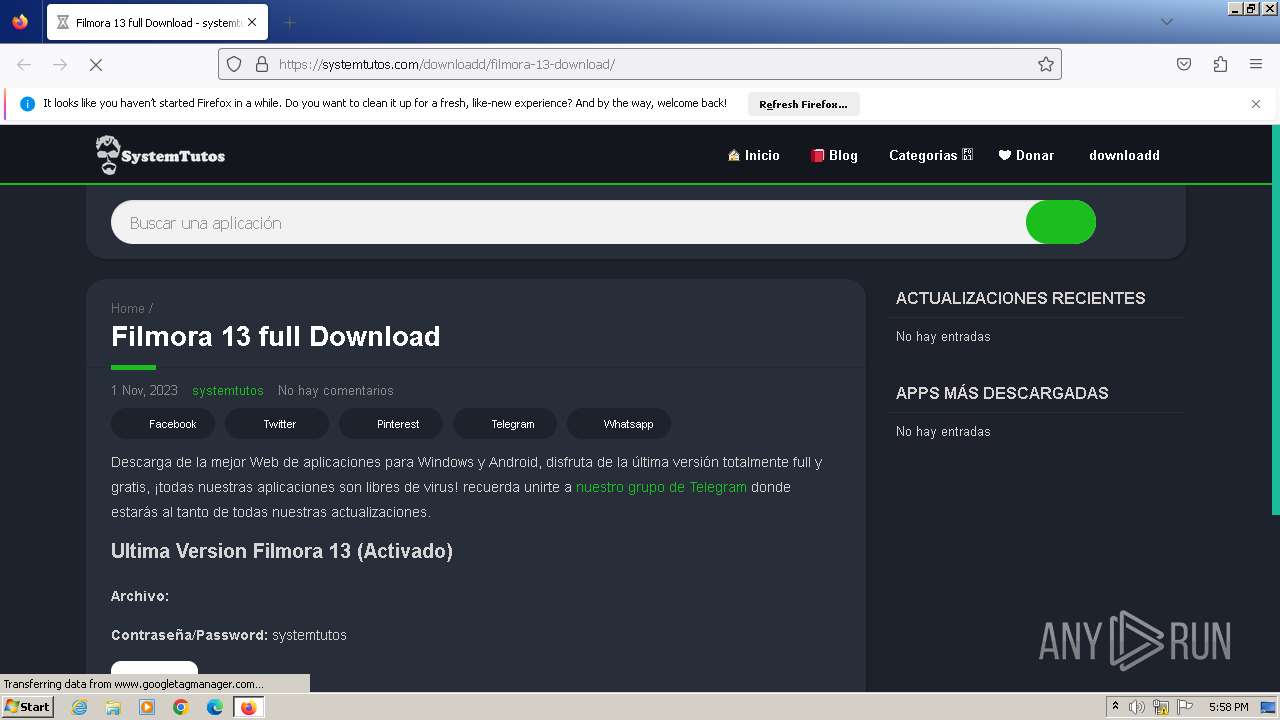Open the Inicio menu item
The image size is (1280, 720).
click(x=753, y=155)
